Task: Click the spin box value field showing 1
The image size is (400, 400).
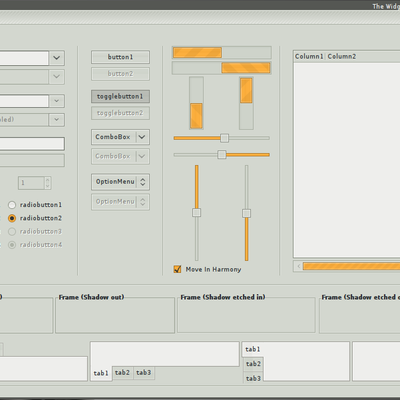Action: pyautogui.click(x=31, y=183)
